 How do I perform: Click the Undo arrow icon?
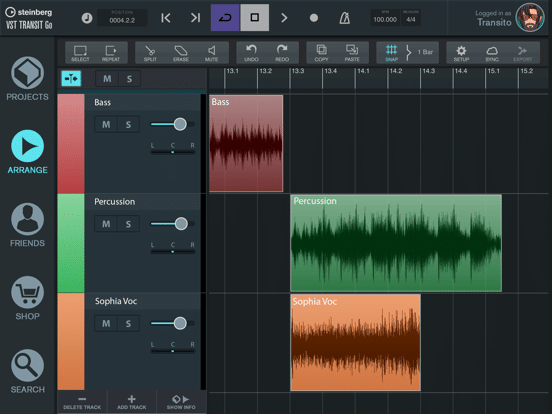[x=251, y=53]
